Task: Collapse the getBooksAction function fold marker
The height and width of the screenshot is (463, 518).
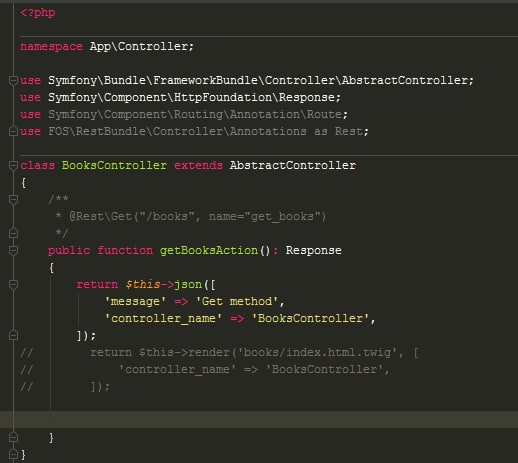Action: point(13,250)
